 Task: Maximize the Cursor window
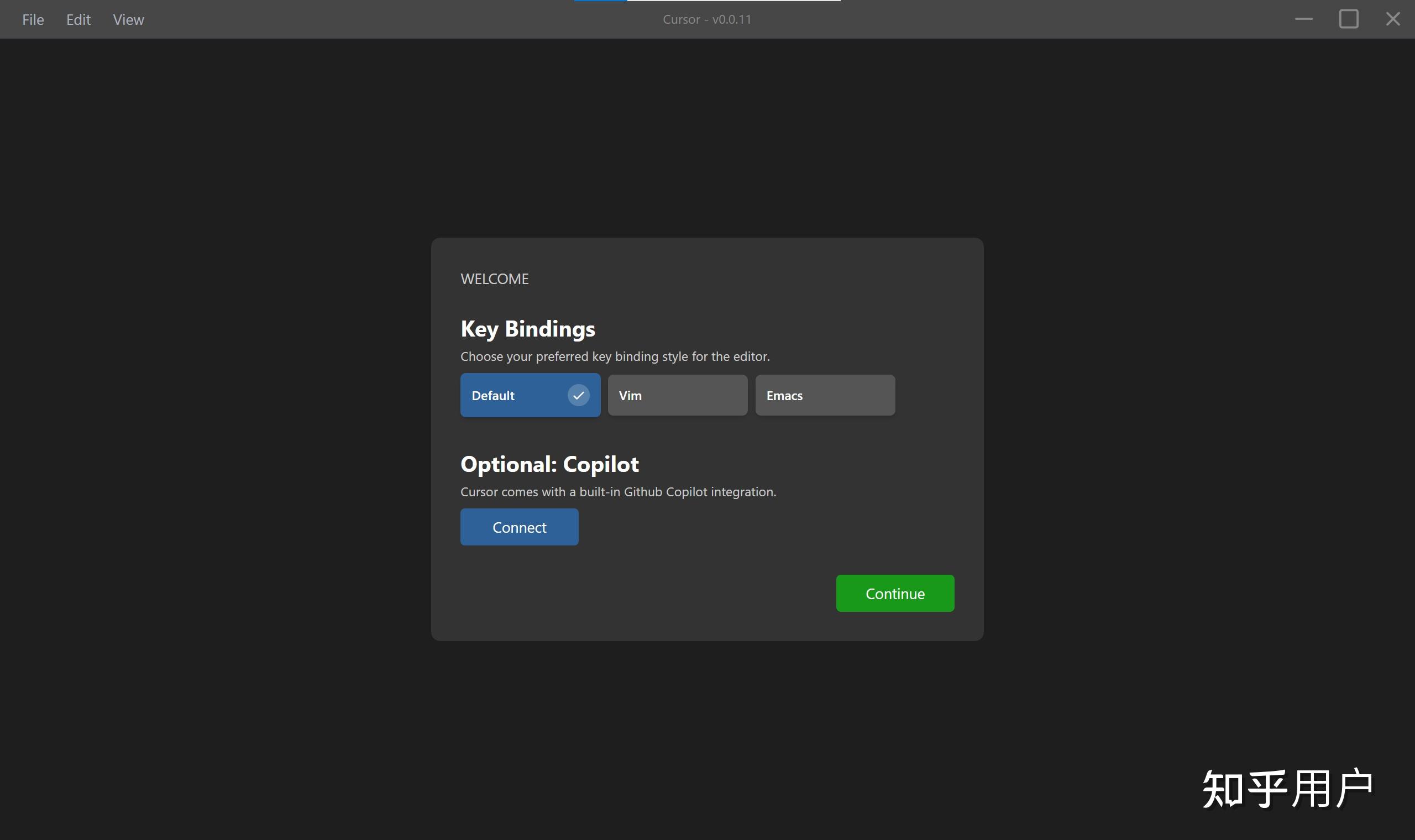(1349, 19)
